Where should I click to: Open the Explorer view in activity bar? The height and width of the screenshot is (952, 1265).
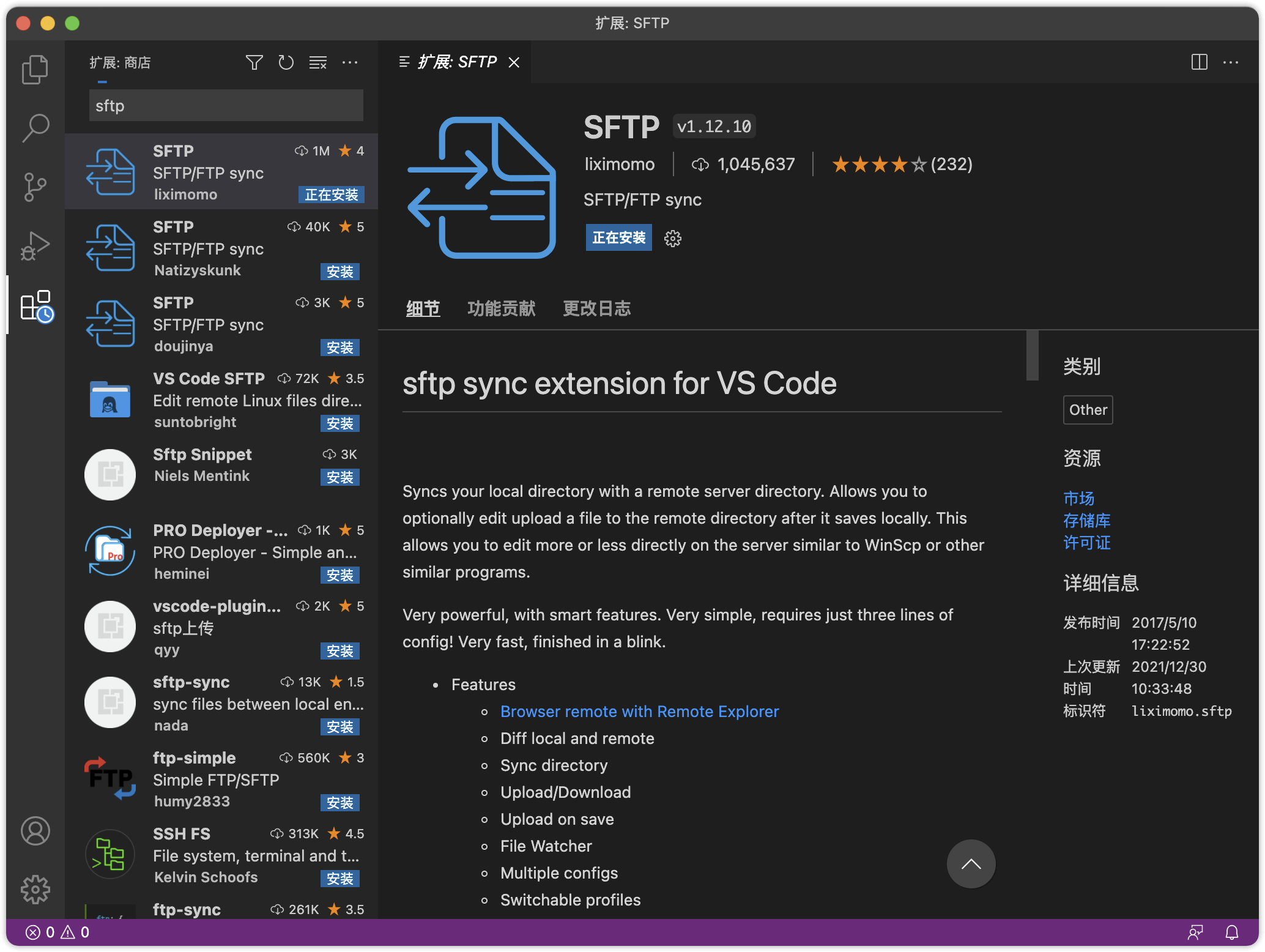click(x=35, y=69)
